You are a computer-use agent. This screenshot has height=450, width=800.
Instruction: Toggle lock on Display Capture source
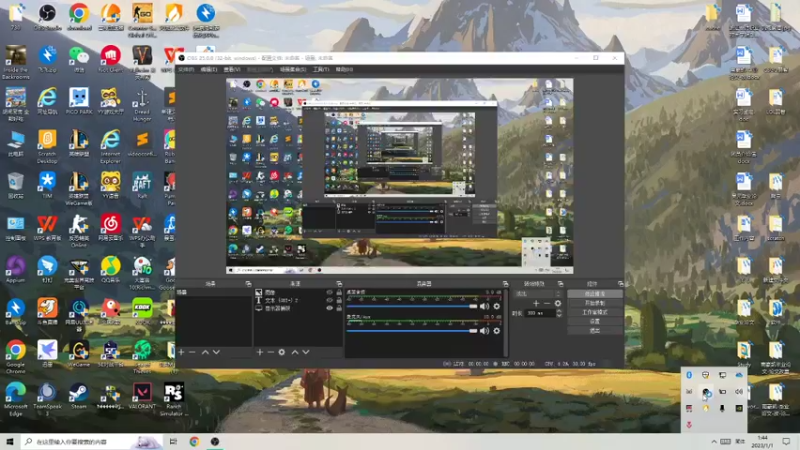pos(339,308)
